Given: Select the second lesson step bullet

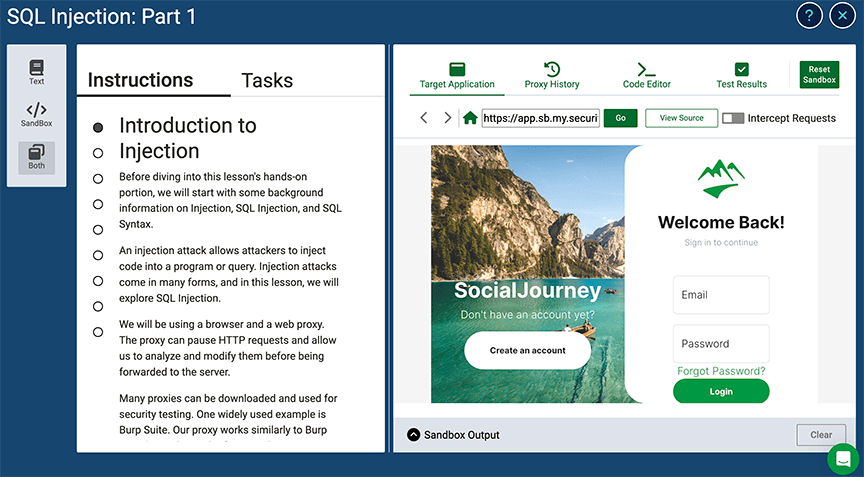Looking at the screenshot, I should pos(98,153).
